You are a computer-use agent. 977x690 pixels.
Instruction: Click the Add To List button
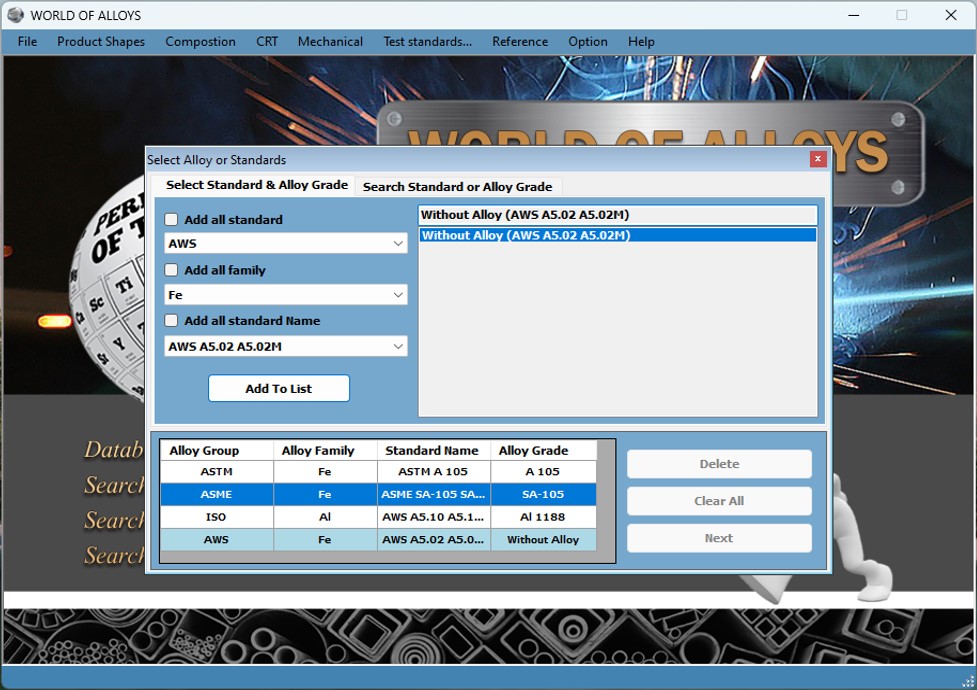coord(279,388)
